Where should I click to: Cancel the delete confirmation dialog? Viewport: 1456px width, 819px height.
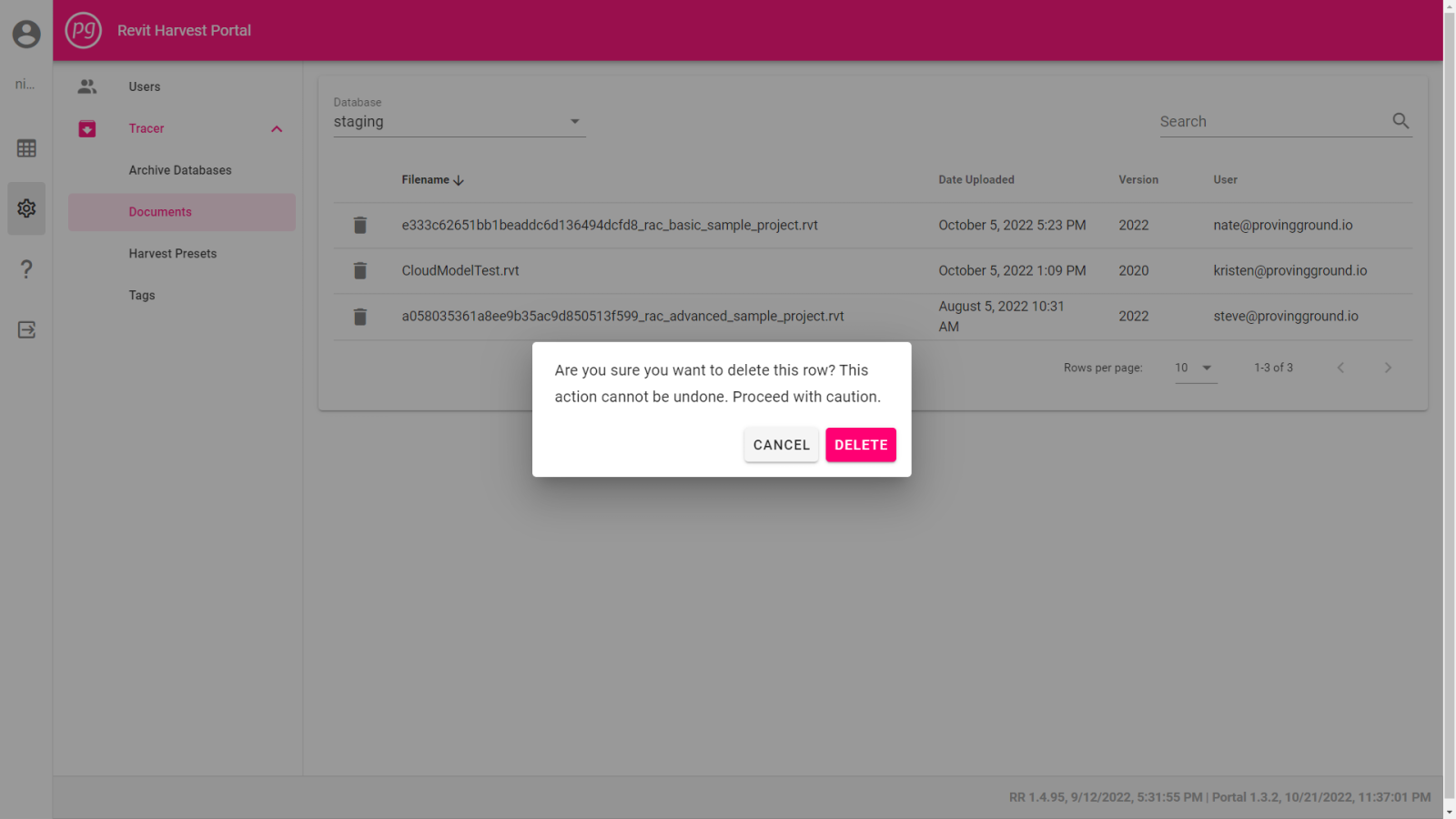(781, 445)
